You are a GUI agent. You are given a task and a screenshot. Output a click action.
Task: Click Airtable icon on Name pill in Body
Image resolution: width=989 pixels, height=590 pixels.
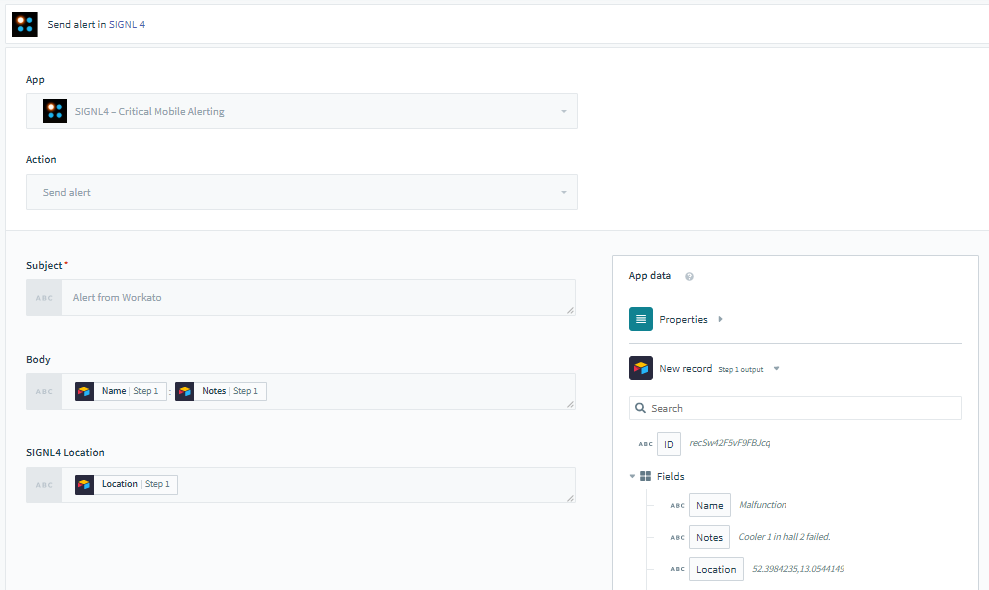[85, 391]
